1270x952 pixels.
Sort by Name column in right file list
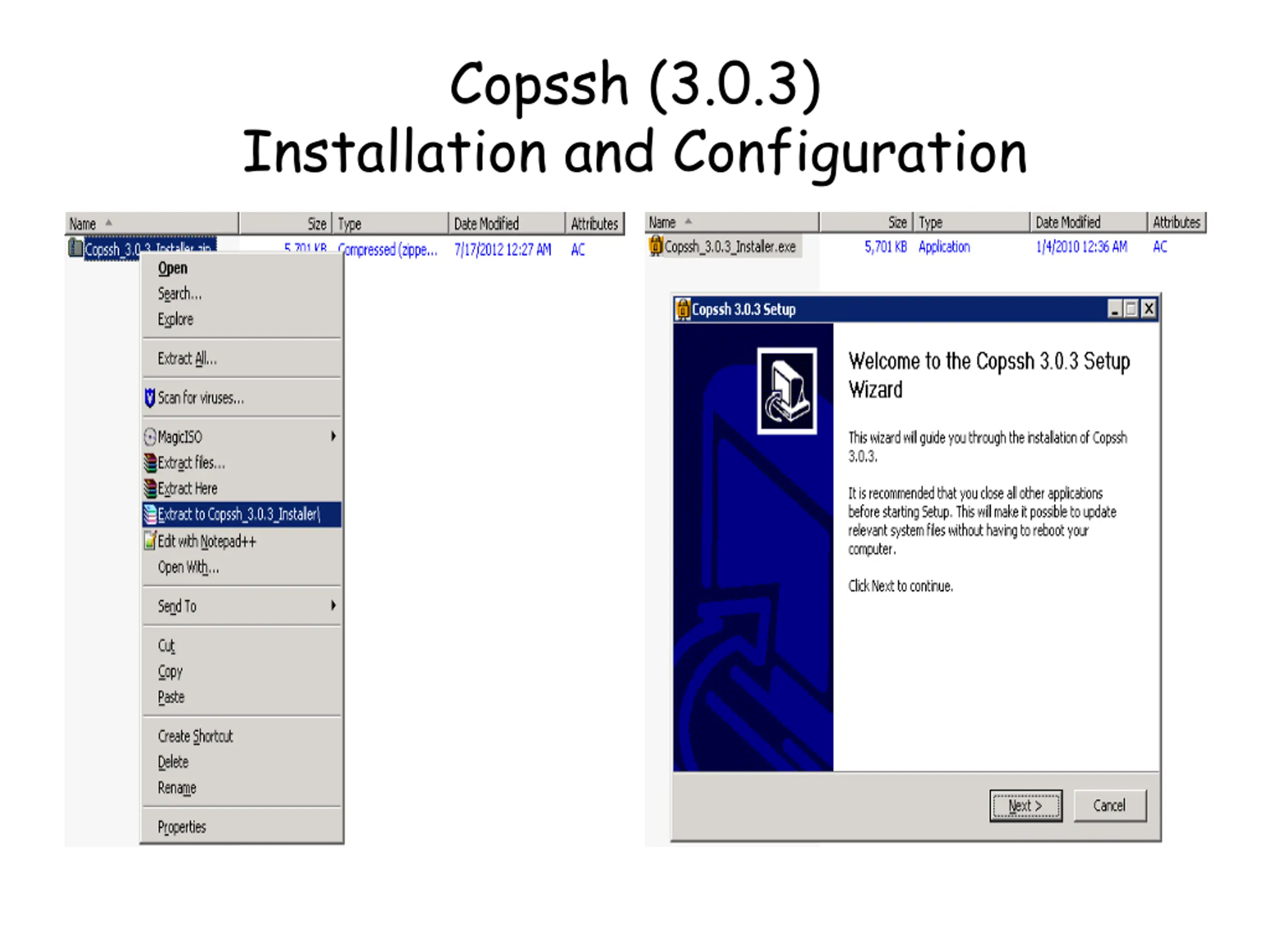tap(732, 222)
